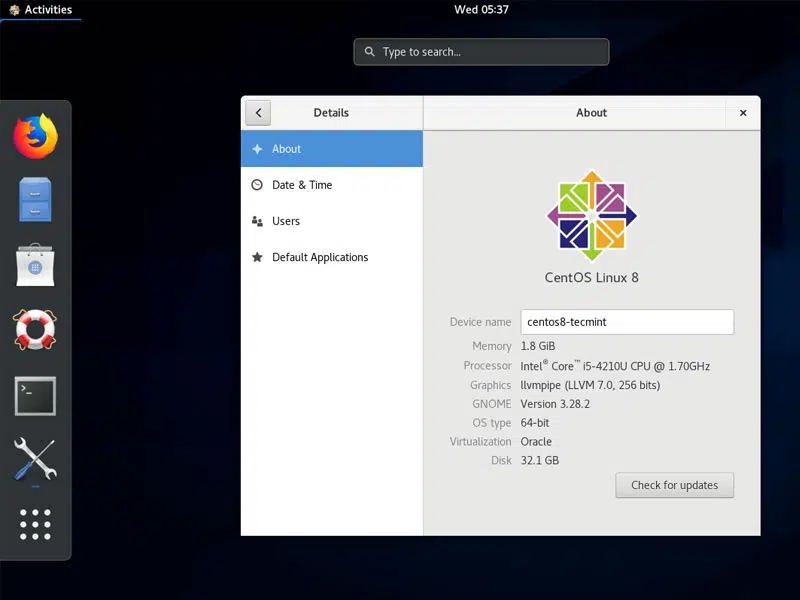Viewport: 800px width, 600px height.
Task: Click the About sparkle icon in sidebar
Action: (257, 149)
